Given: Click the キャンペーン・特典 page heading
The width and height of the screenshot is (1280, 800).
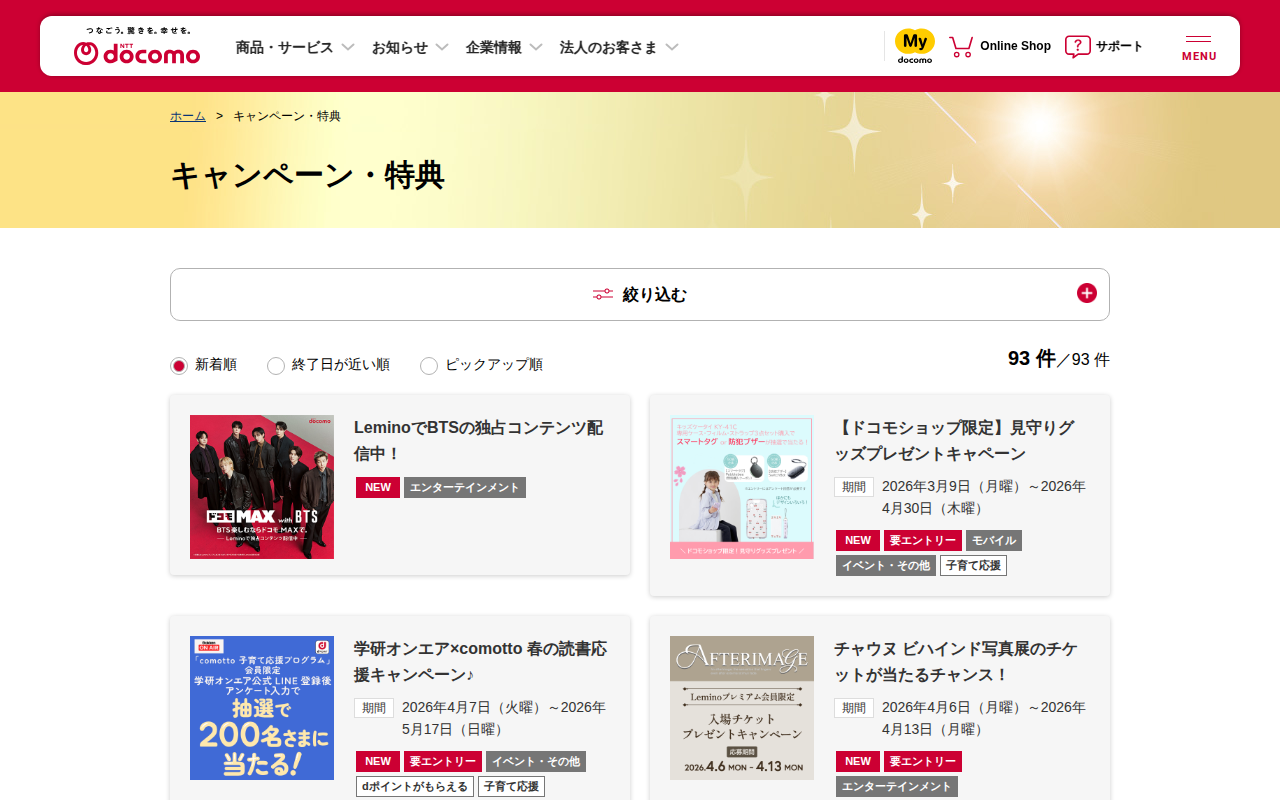Looking at the screenshot, I should pyautogui.click(x=307, y=176).
